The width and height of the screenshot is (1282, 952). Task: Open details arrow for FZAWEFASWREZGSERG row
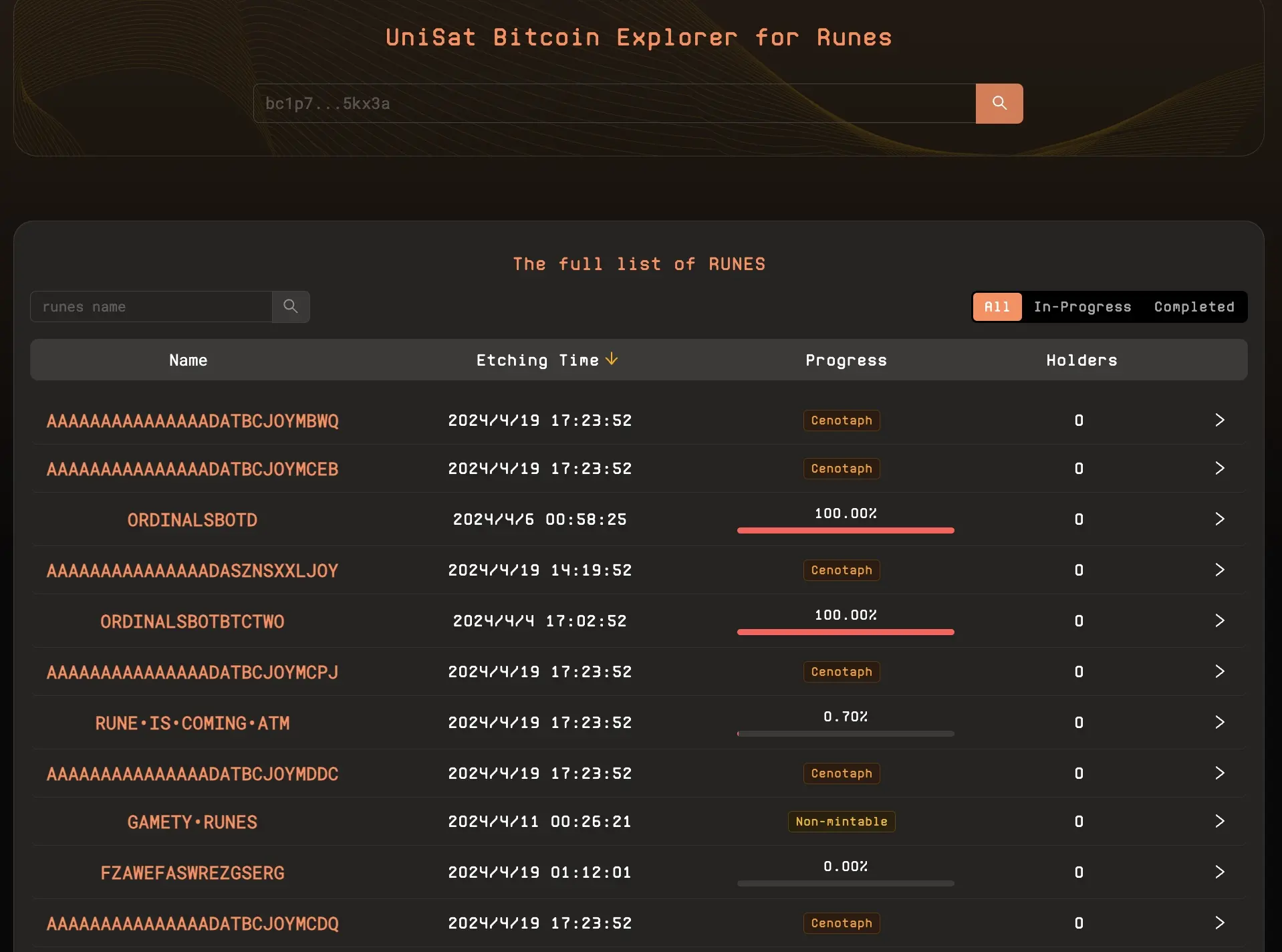[1219, 872]
